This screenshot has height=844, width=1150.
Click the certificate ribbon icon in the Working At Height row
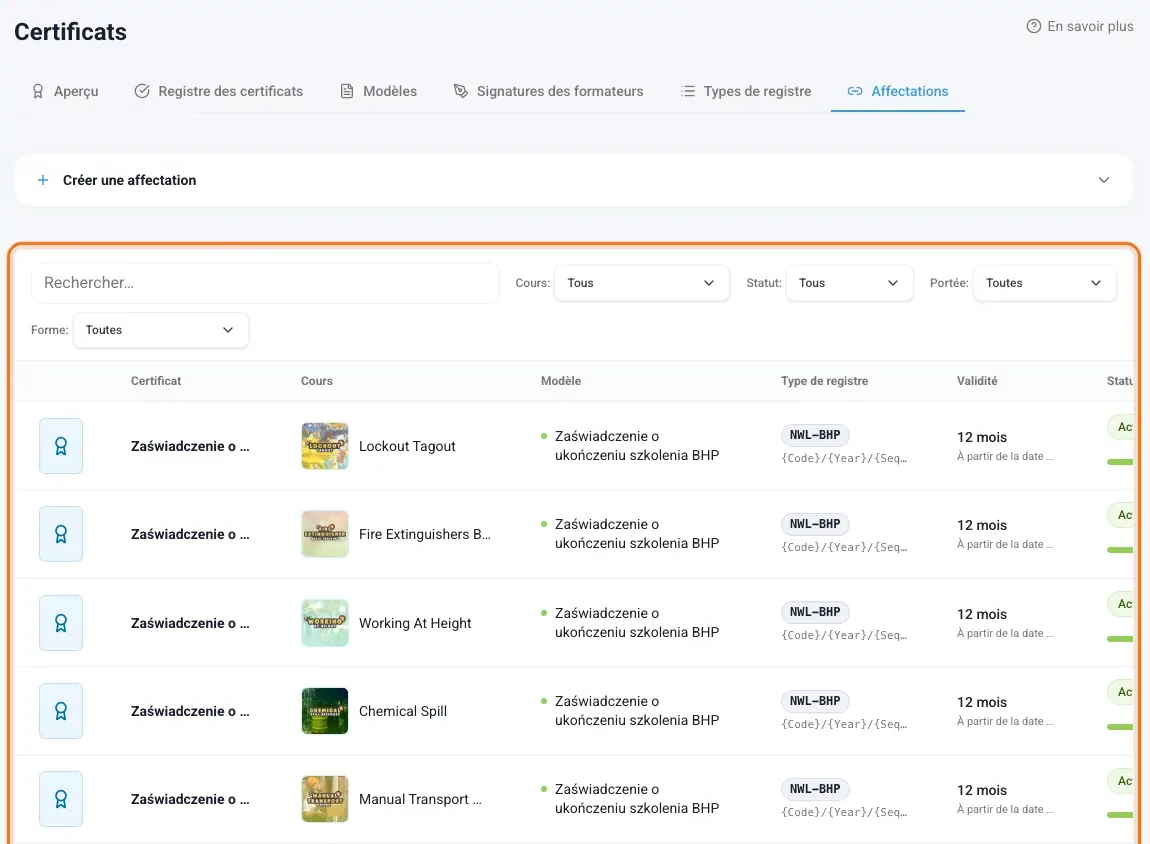61,623
